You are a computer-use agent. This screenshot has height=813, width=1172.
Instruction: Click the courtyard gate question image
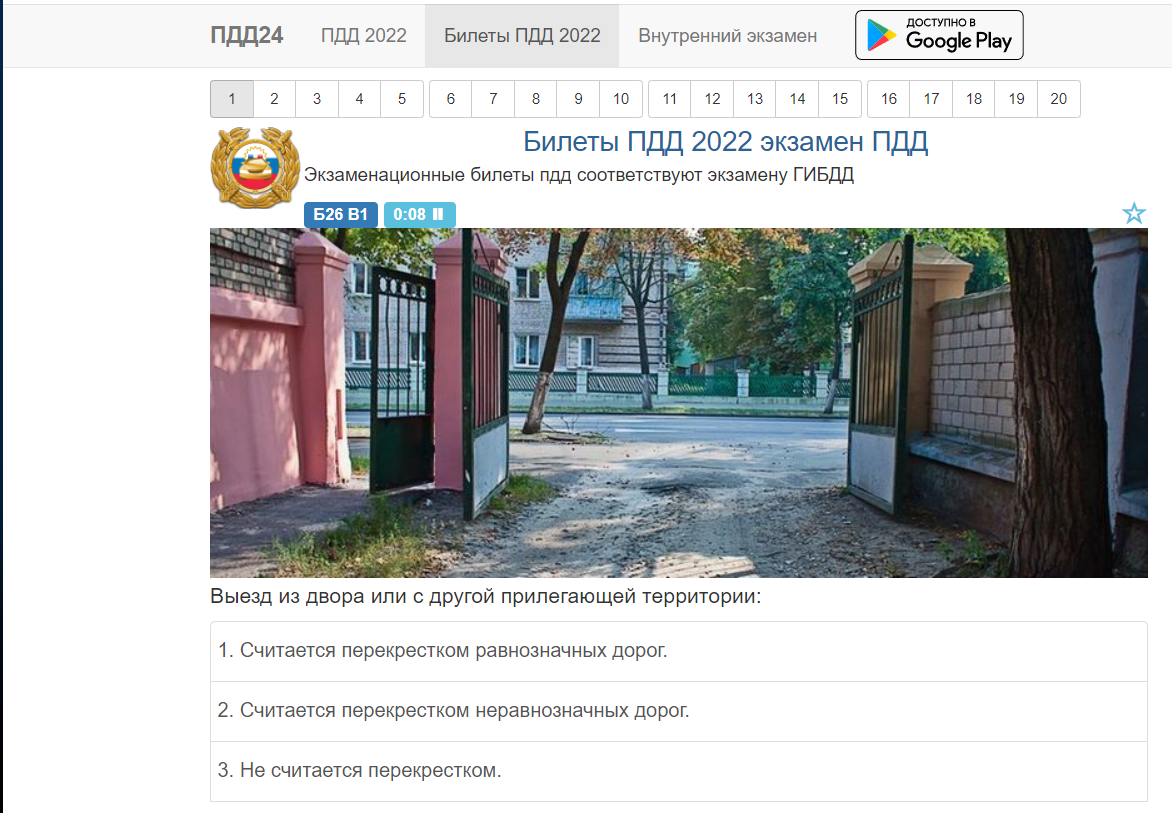(679, 403)
